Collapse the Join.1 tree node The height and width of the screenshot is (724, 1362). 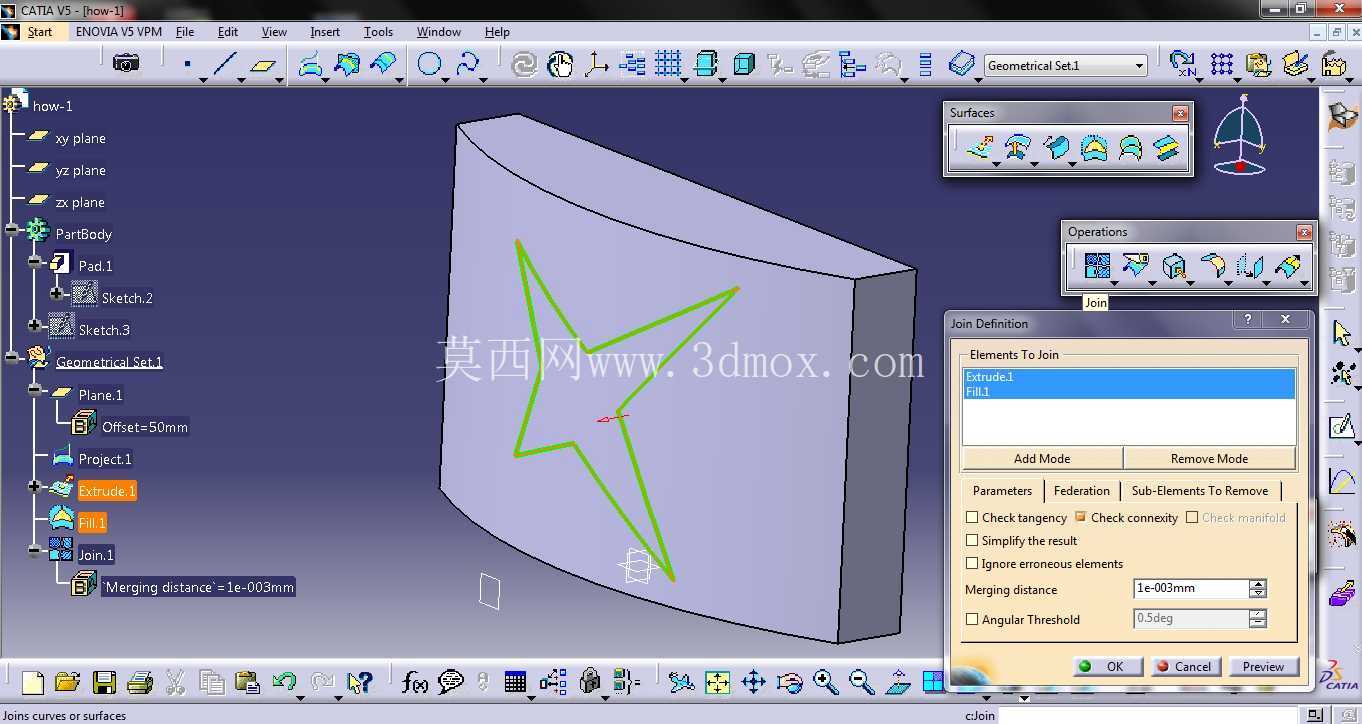pos(35,550)
